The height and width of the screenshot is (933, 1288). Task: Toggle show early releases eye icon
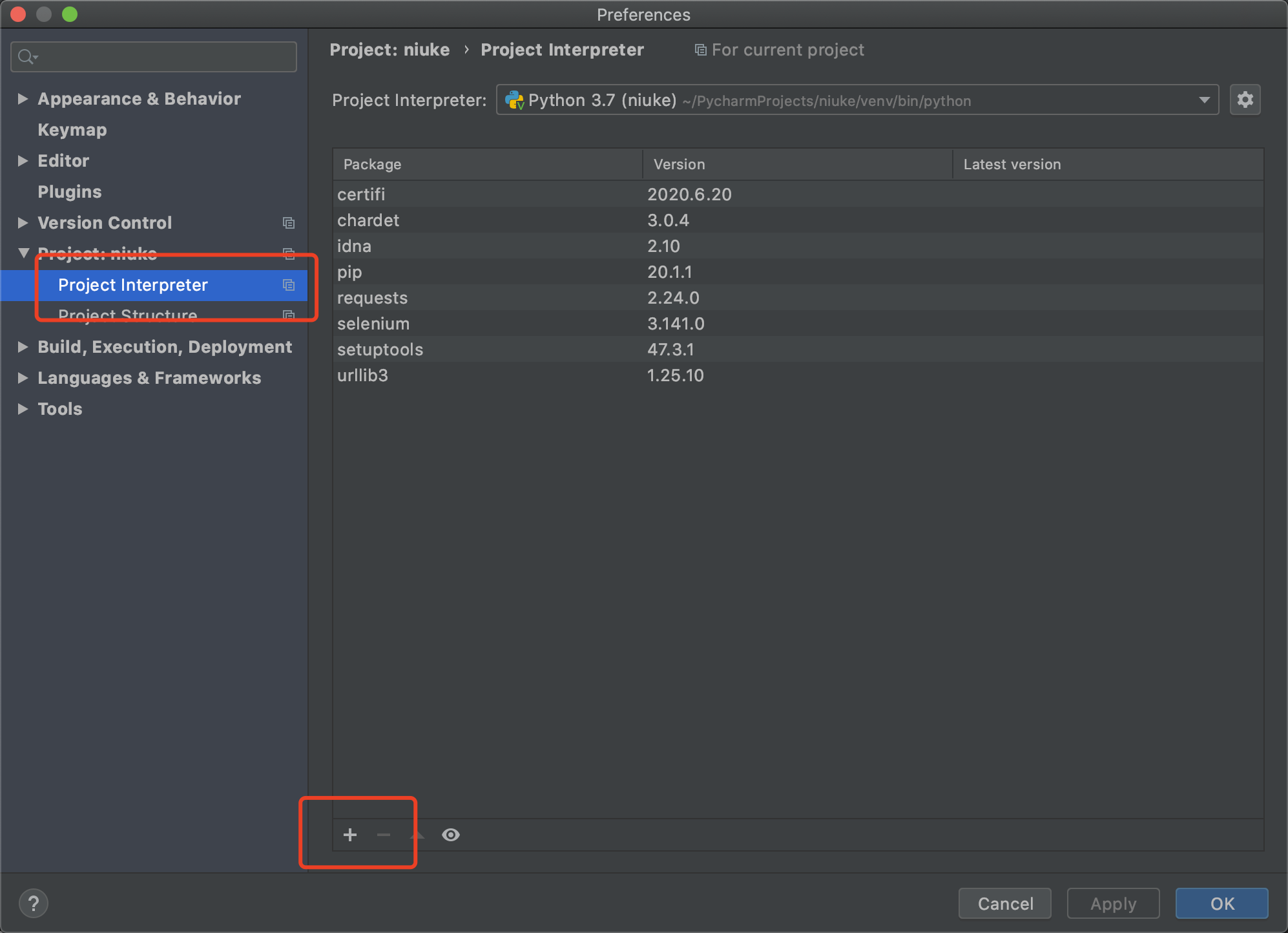(x=451, y=835)
